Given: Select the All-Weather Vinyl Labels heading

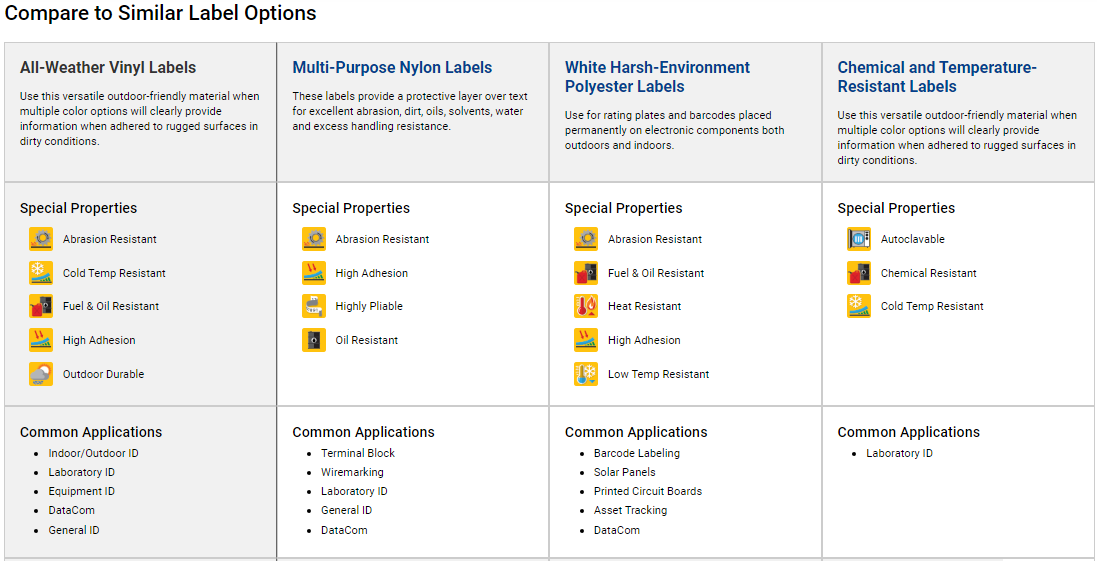Looking at the screenshot, I should (108, 68).
